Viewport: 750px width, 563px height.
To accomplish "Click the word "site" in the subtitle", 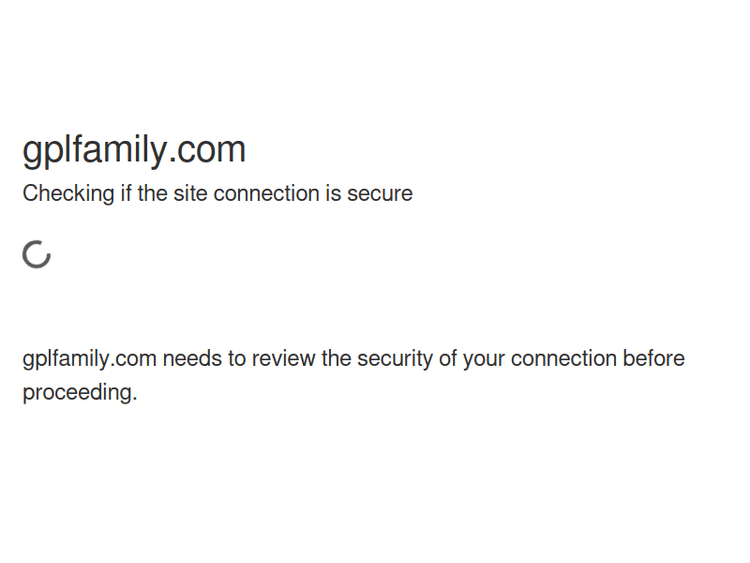I will (x=190, y=194).
